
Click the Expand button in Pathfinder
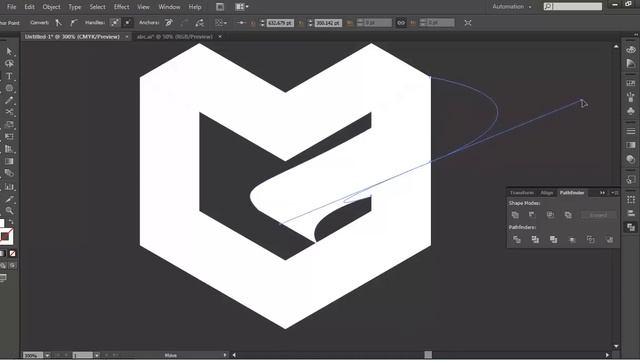coord(598,215)
